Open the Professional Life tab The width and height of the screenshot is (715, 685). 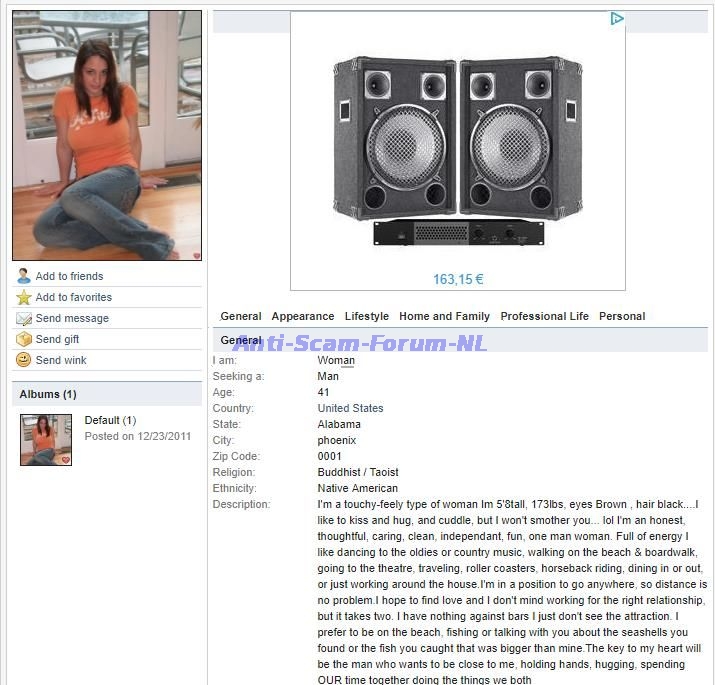[x=545, y=316]
